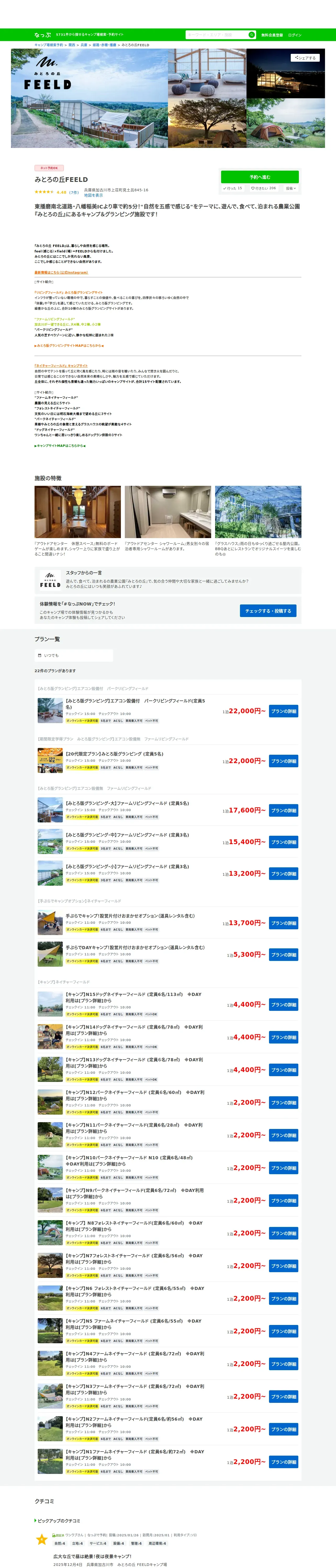The image size is (336, 1568).
Task: Open plan details for N4ファームネイチャーフィールド
Action: pyautogui.click(x=284, y=1364)
